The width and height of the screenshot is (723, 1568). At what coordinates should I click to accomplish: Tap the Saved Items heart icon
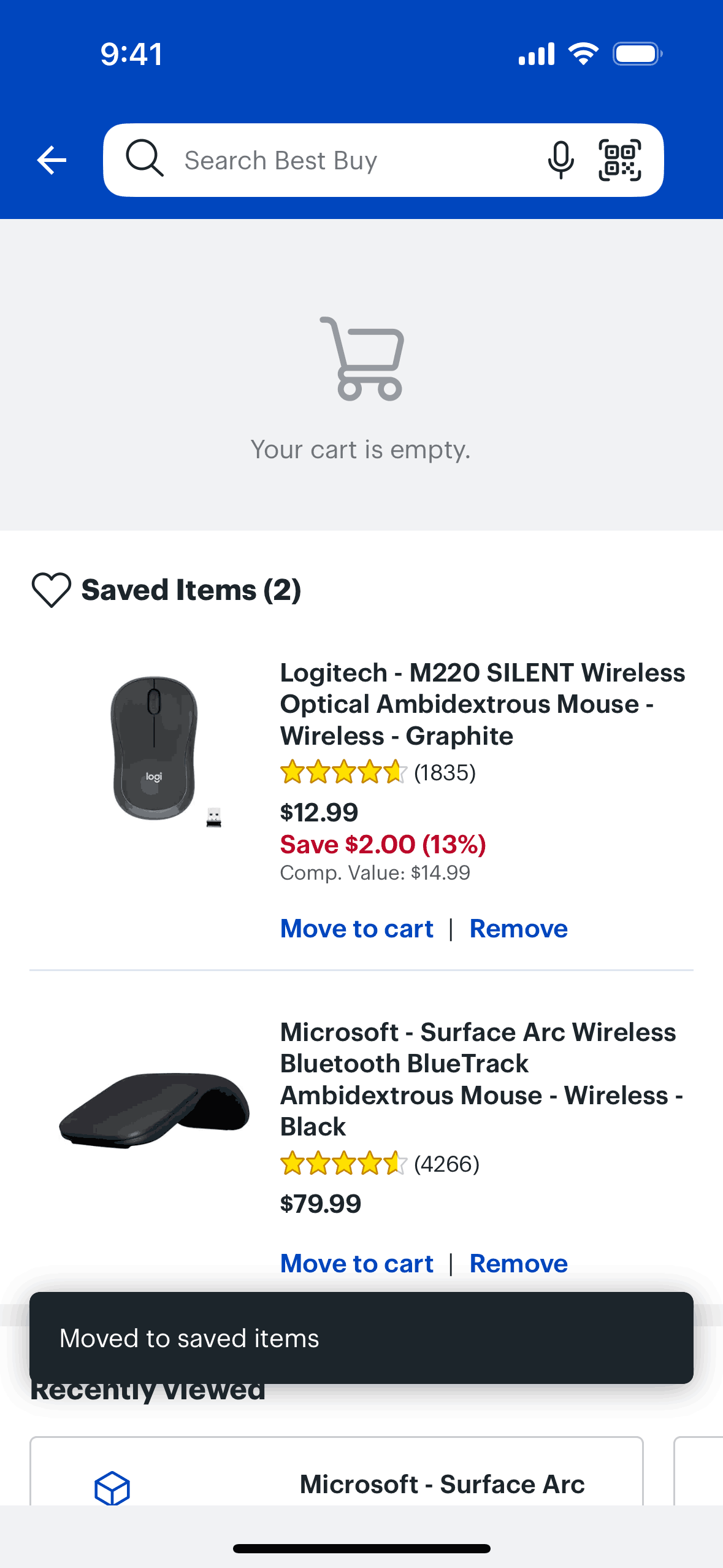52,590
